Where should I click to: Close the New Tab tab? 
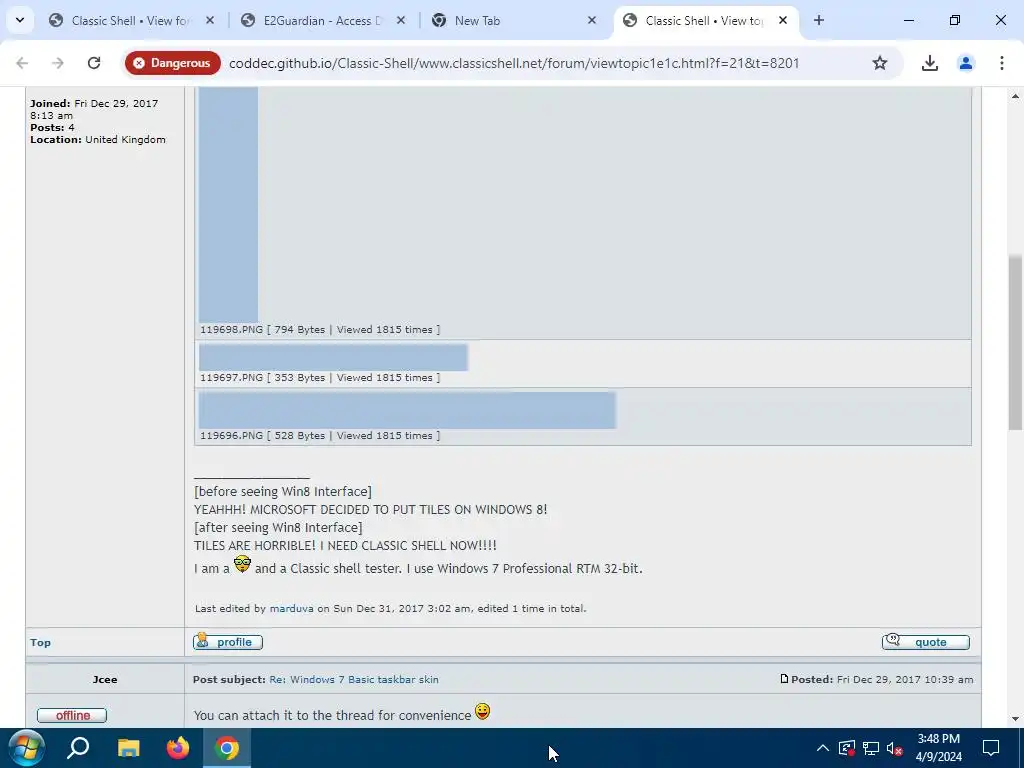tap(592, 20)
